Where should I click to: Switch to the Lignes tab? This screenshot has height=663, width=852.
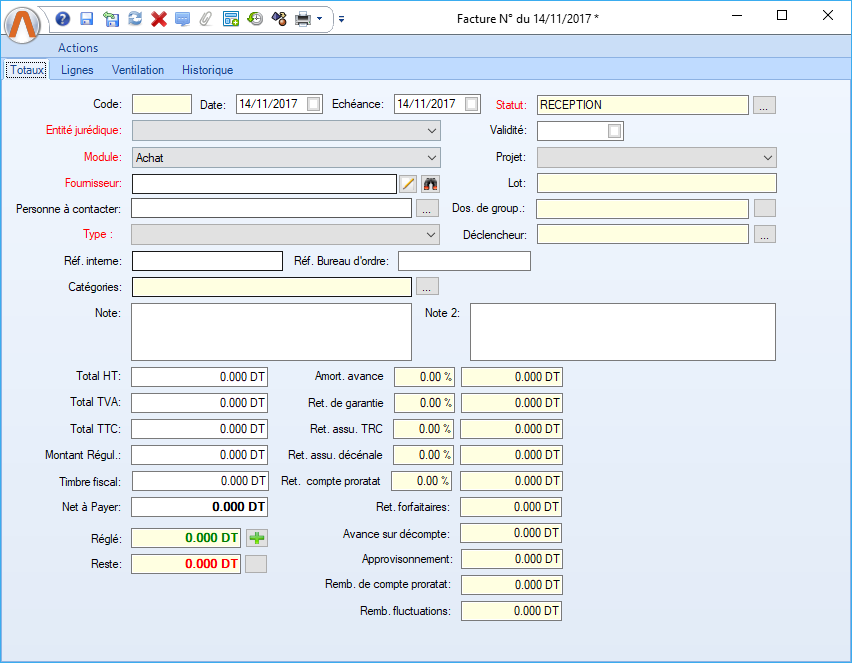(77, 70)
